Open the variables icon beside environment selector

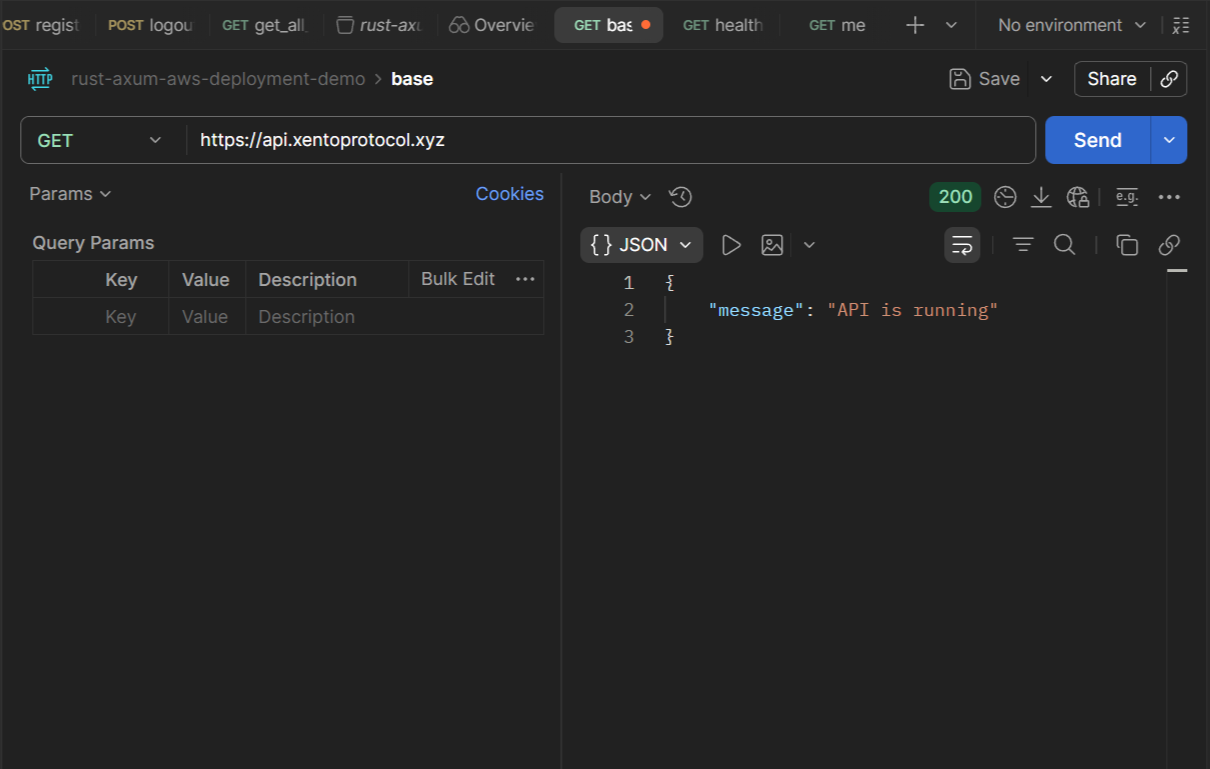click(1181, 25)
